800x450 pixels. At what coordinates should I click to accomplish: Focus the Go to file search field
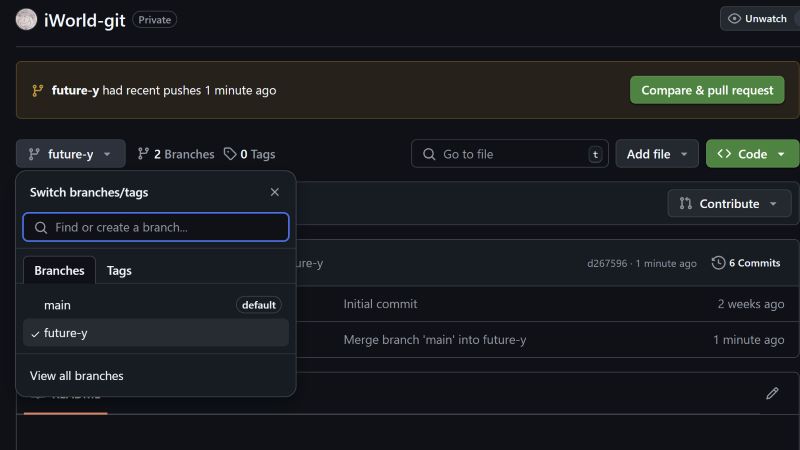coord(510,154)
